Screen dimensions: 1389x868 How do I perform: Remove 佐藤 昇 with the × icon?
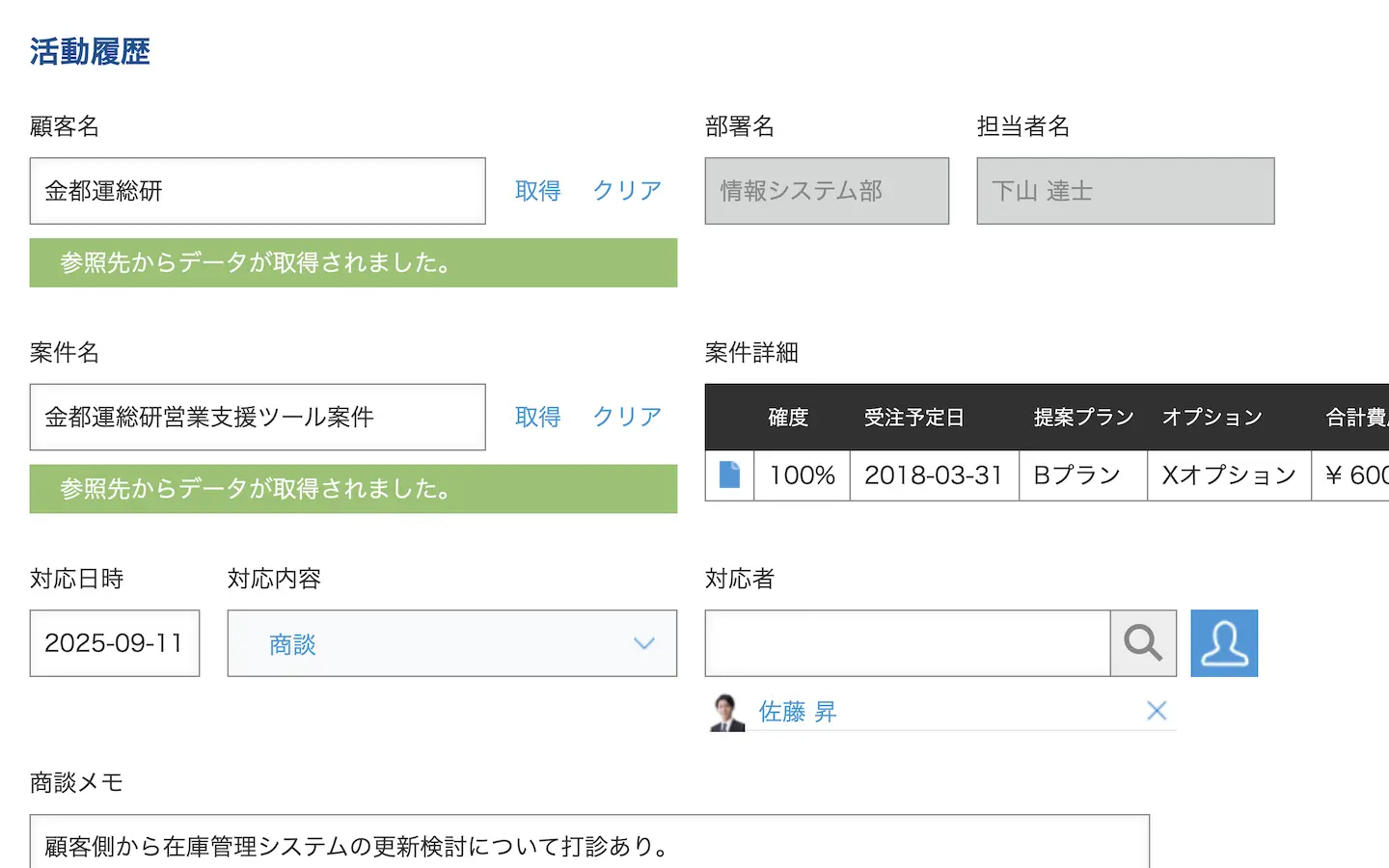(x=1157, y=712)
